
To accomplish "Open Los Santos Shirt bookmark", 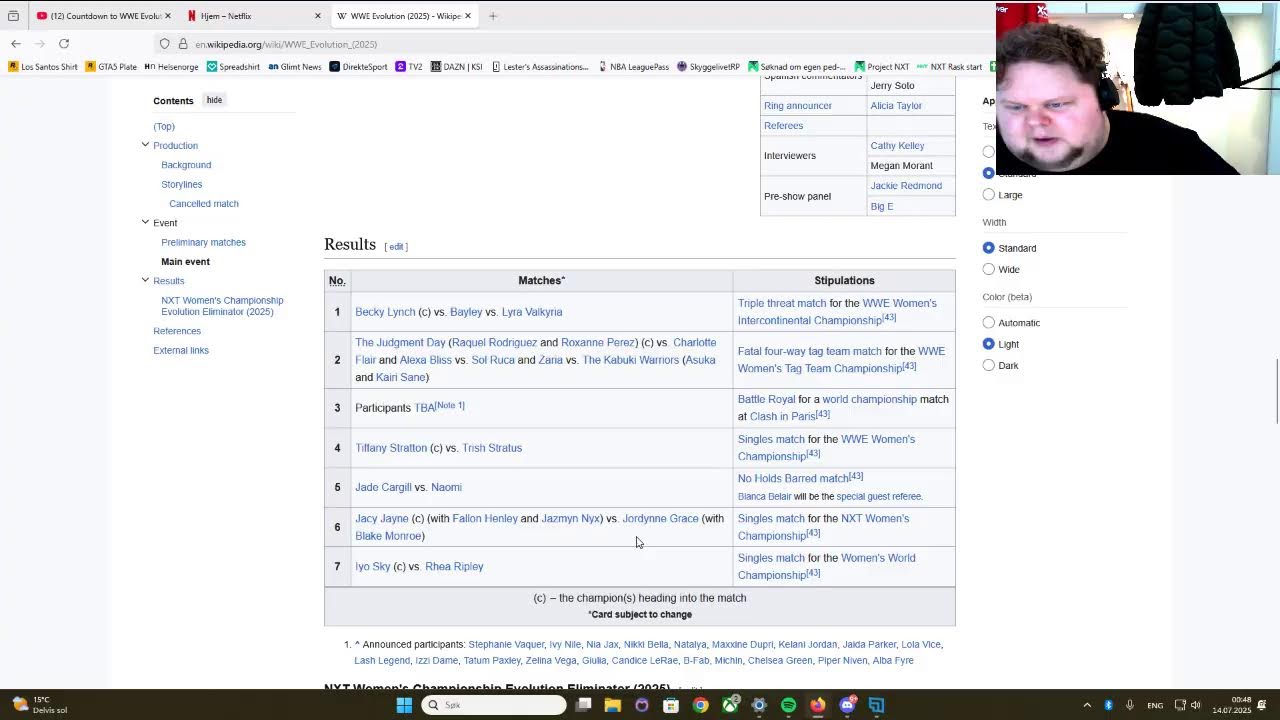I will coord(43,67).
